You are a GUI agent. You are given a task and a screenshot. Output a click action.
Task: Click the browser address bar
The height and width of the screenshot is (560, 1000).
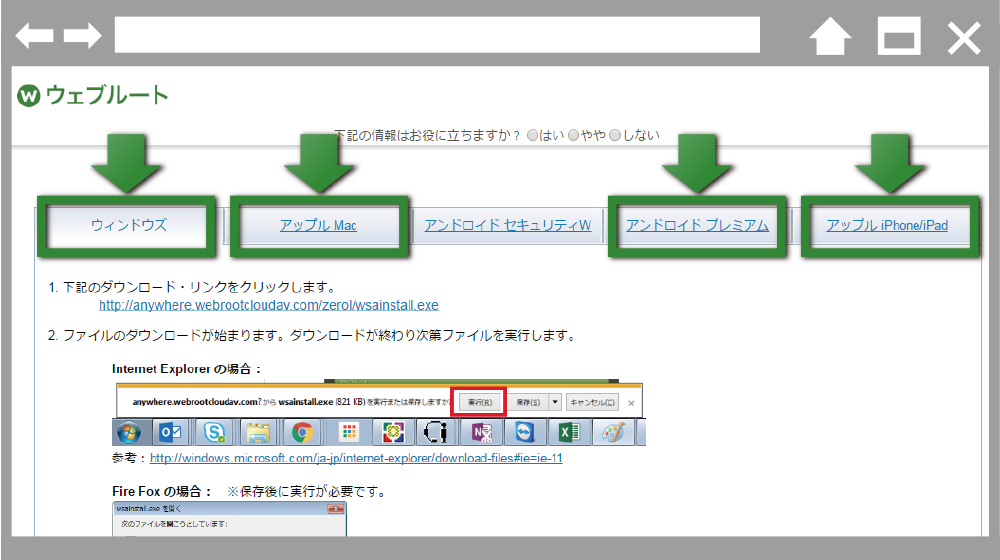coord(437,34)
